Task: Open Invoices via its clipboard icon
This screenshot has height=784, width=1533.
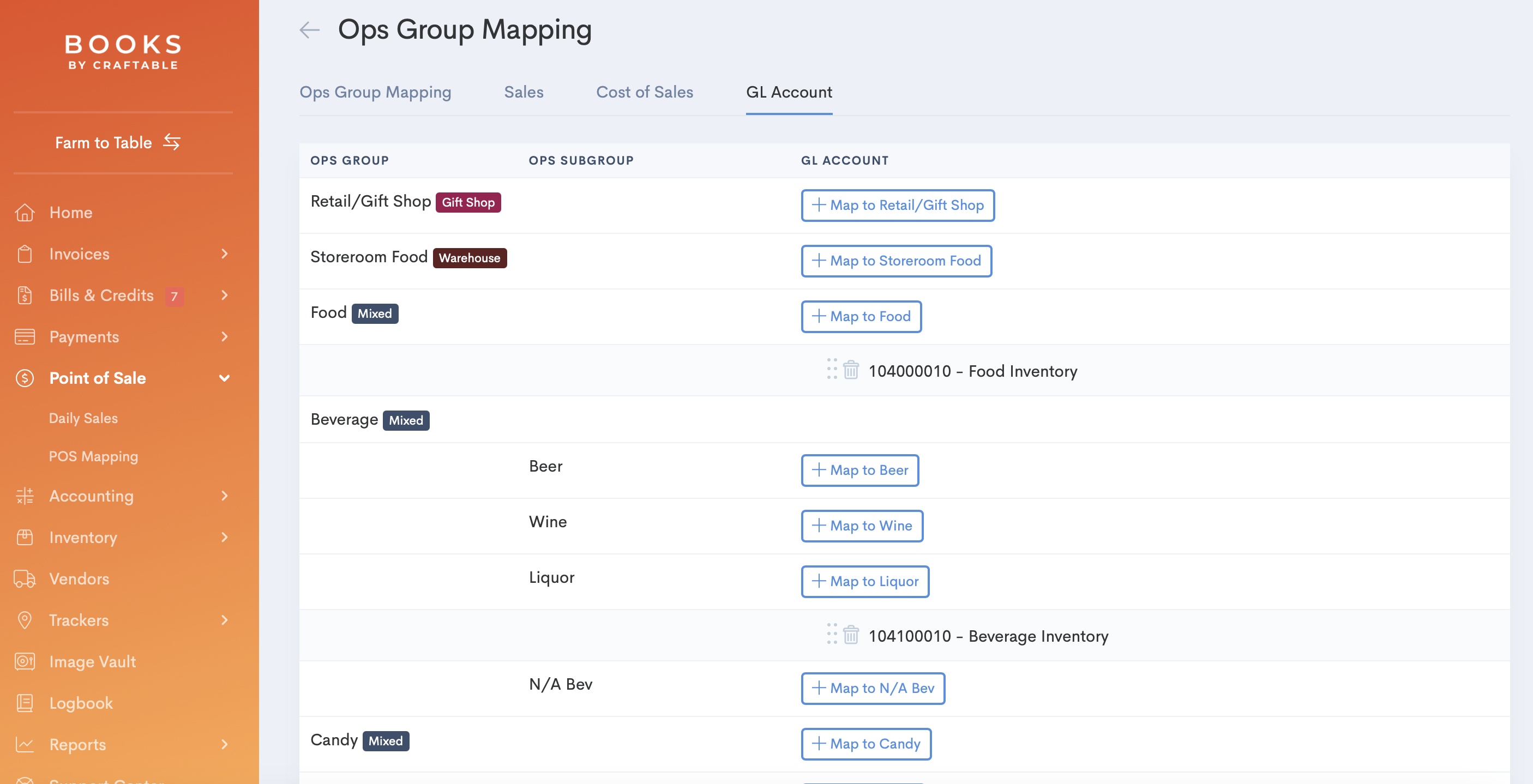Action: pyautogui.click(x=25, y=254)
